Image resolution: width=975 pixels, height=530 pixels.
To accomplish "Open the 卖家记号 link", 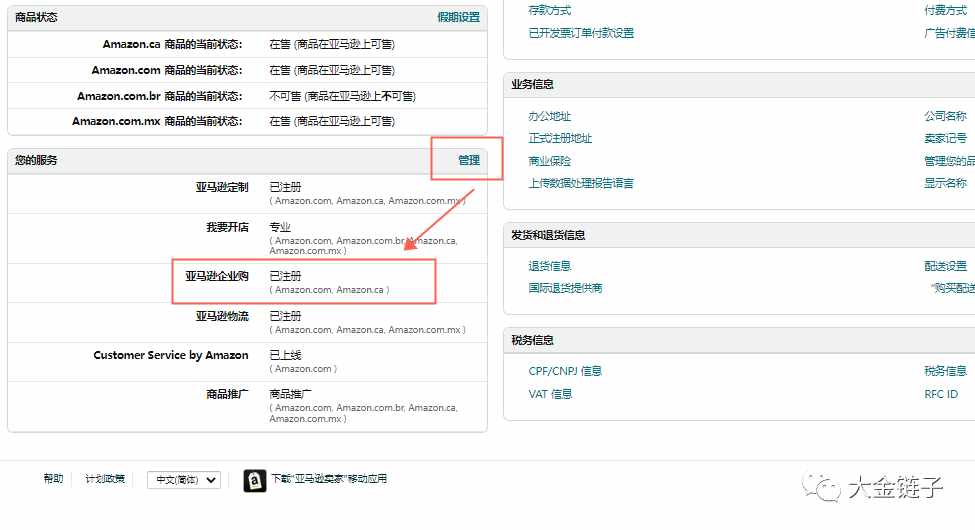I will click(945, 138).
